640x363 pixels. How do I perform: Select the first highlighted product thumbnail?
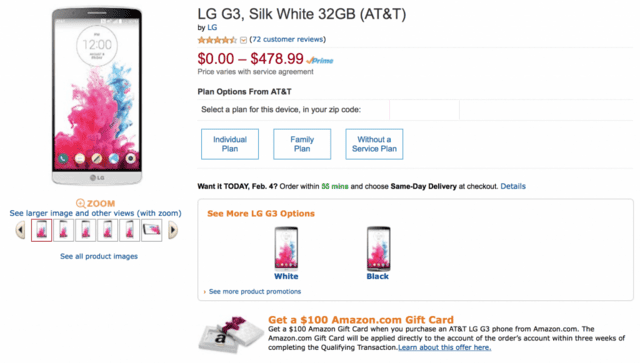[x=42, y=230]
